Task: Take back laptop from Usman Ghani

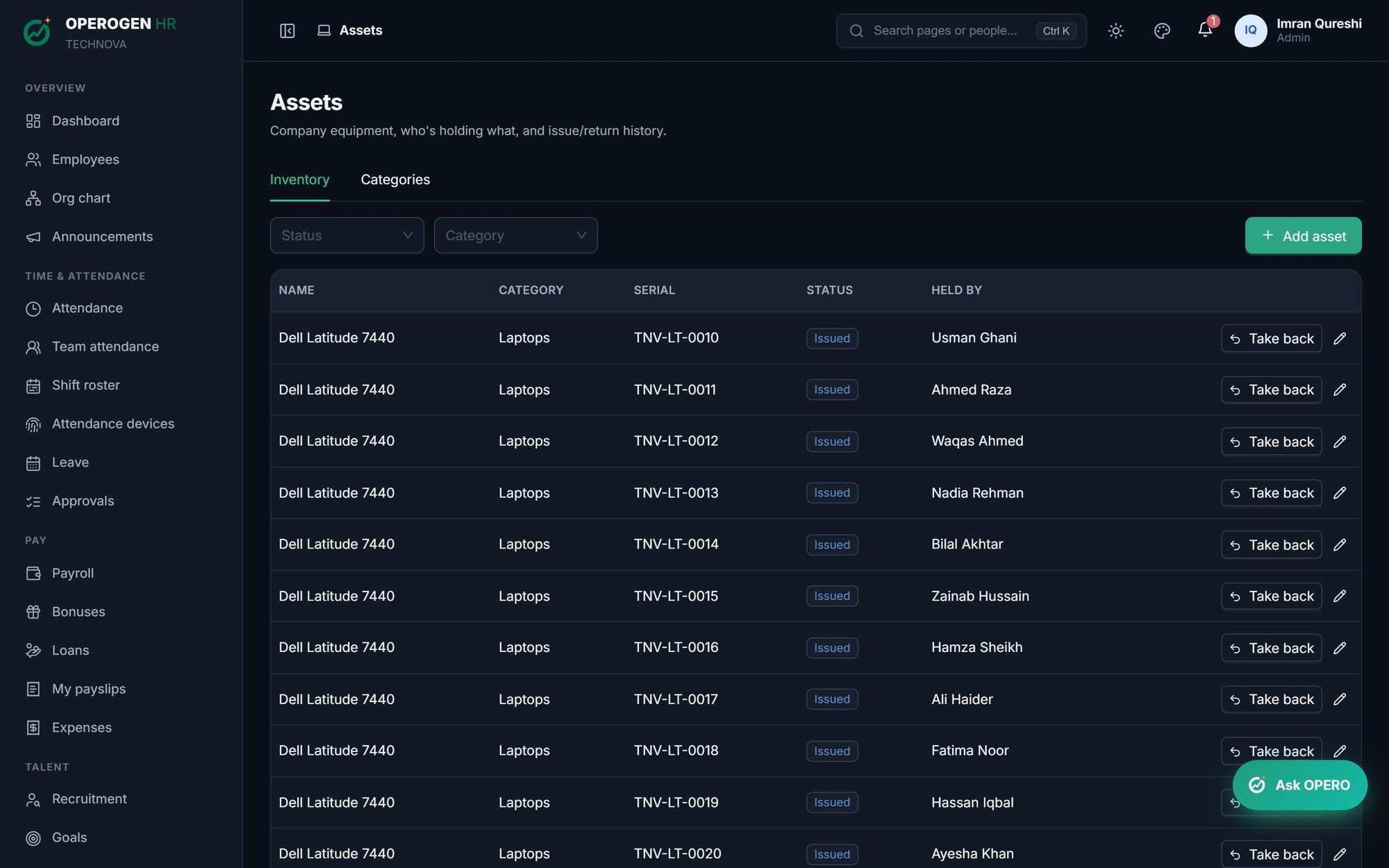Action: [1271, 338]
